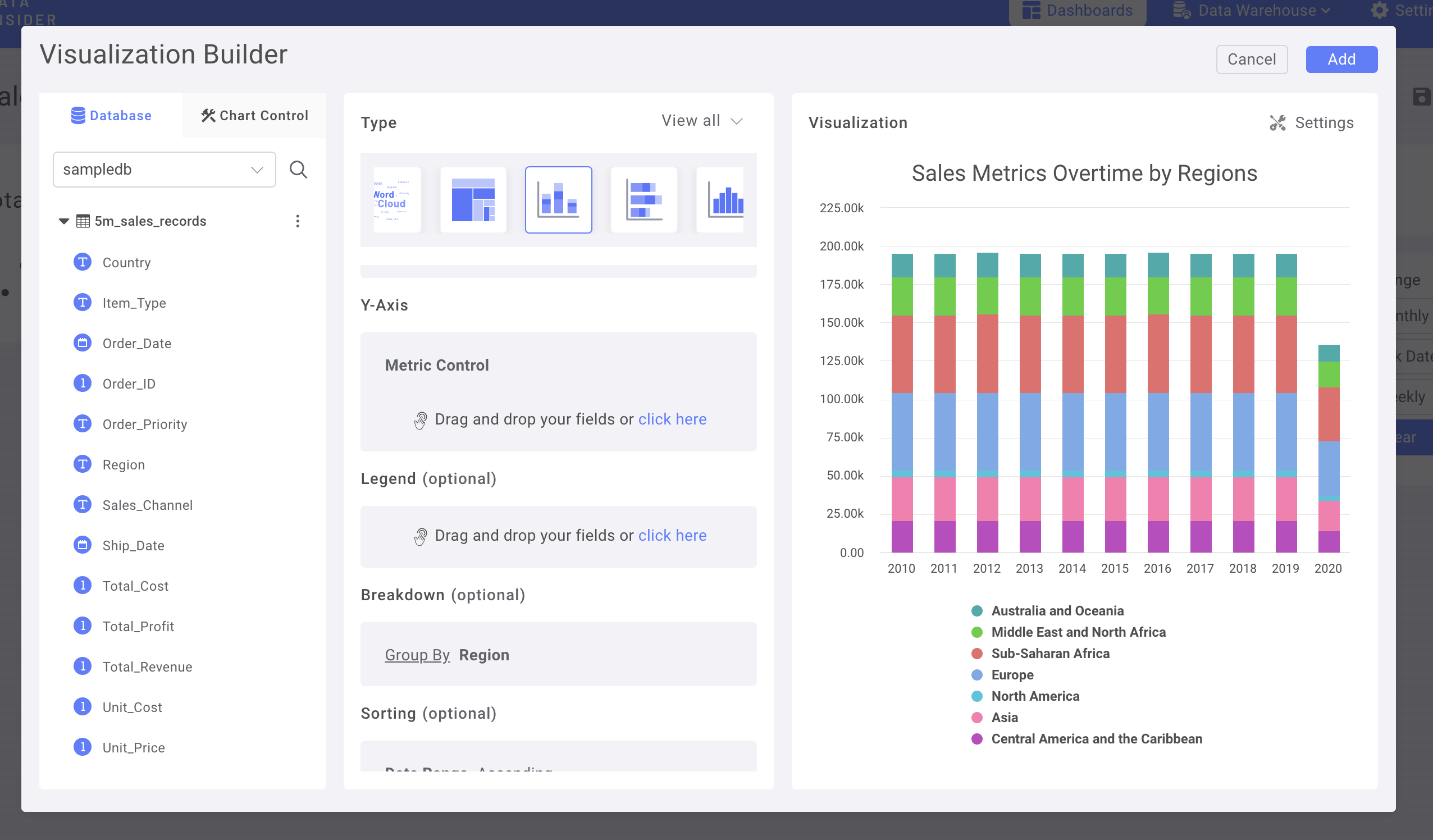Click 'click here' link under Metric Control
Image resolution: width=1433 pixels, height=840 pixels.
point(672,419)
